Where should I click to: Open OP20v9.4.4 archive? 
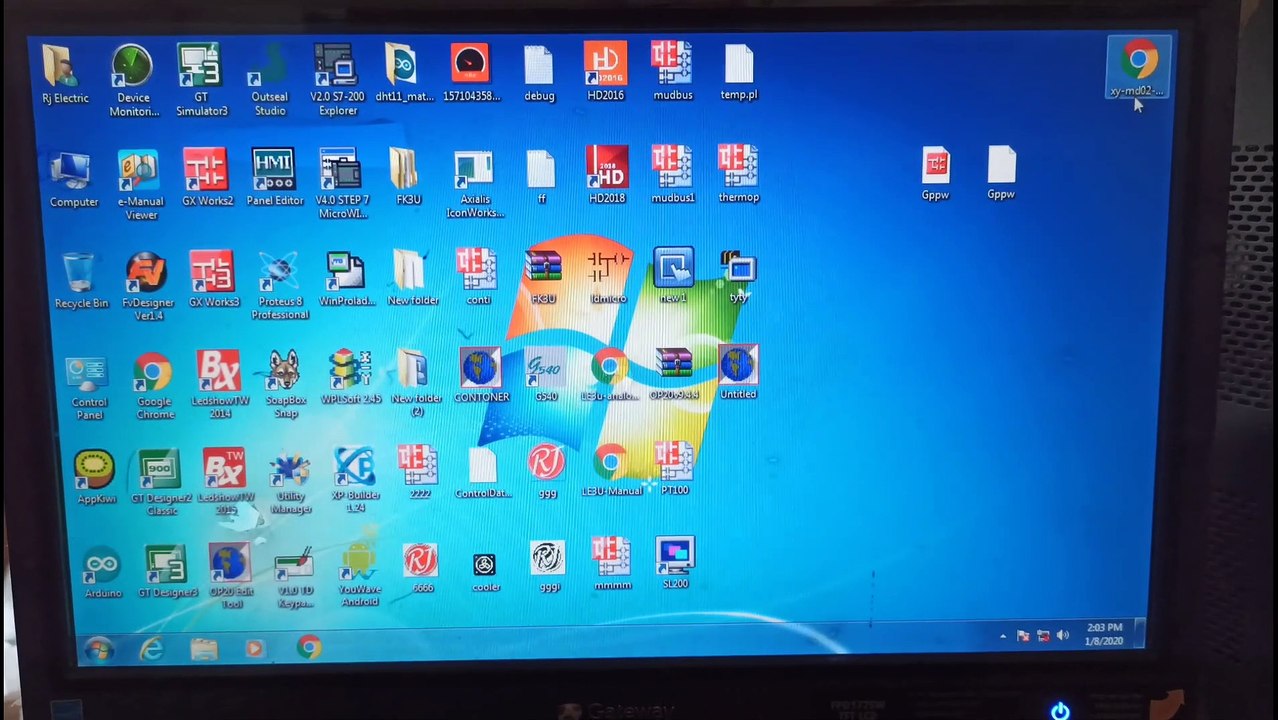point(673,374)
